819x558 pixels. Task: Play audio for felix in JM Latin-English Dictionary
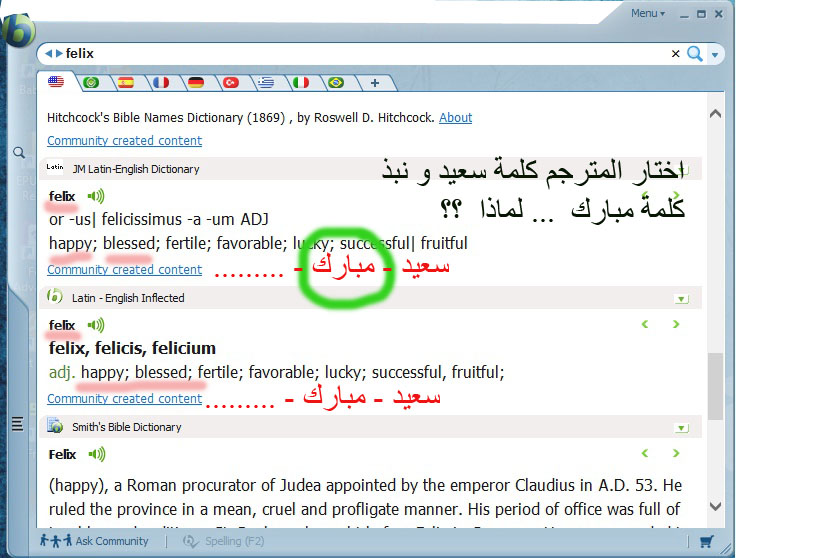(x=96, y=196)
